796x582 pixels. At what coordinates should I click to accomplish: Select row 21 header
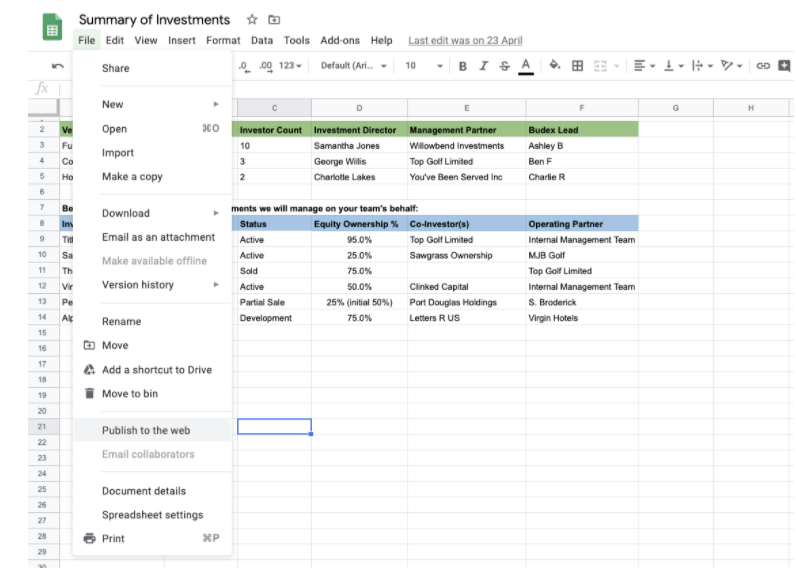[43, 427]
